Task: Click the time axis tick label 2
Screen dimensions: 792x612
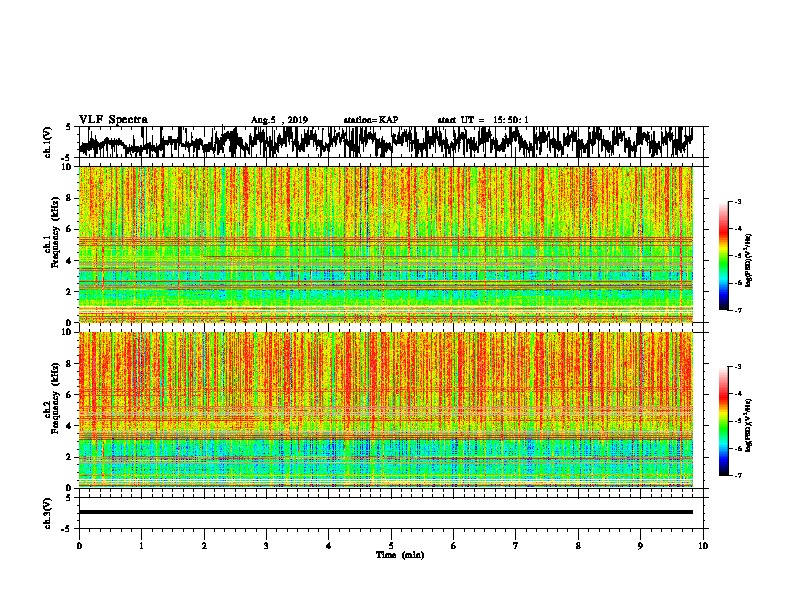Action: coord(204,546)
